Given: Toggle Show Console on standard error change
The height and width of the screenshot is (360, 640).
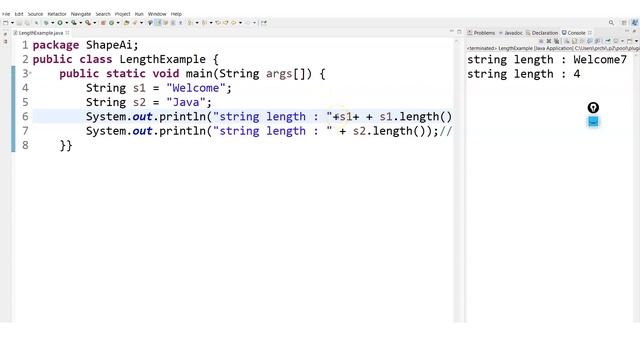Looking at the screenshot, I should click(598, 41).
